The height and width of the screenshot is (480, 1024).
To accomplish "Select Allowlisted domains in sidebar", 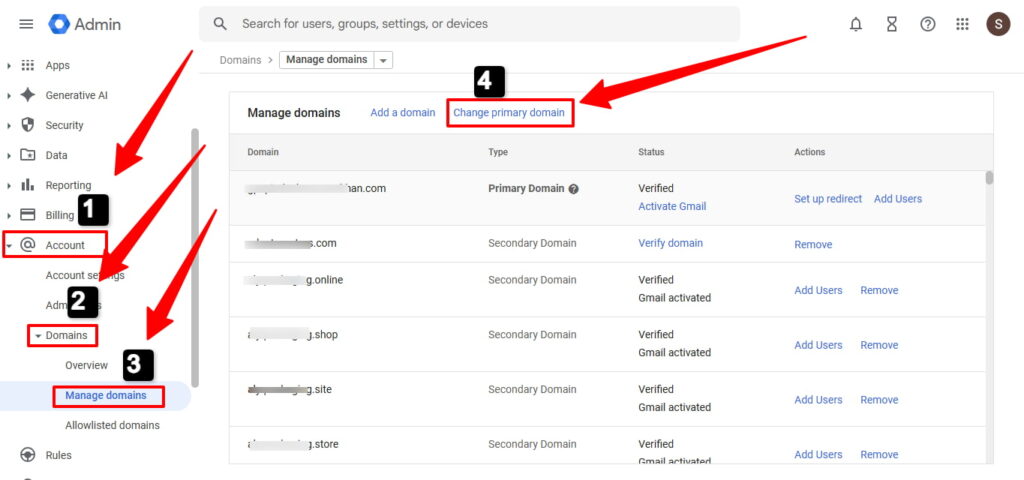I will click(x=112, y=425).
